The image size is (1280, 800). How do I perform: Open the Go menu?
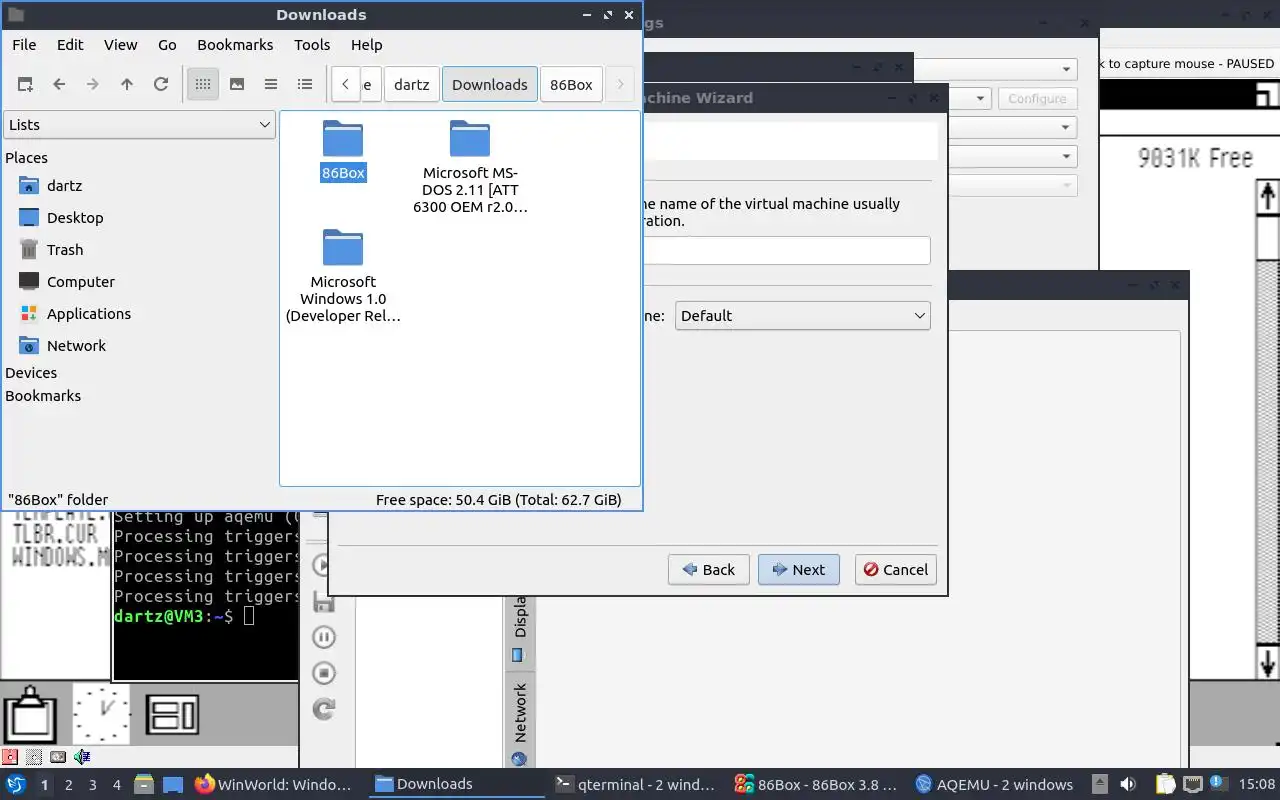point(167,45)
